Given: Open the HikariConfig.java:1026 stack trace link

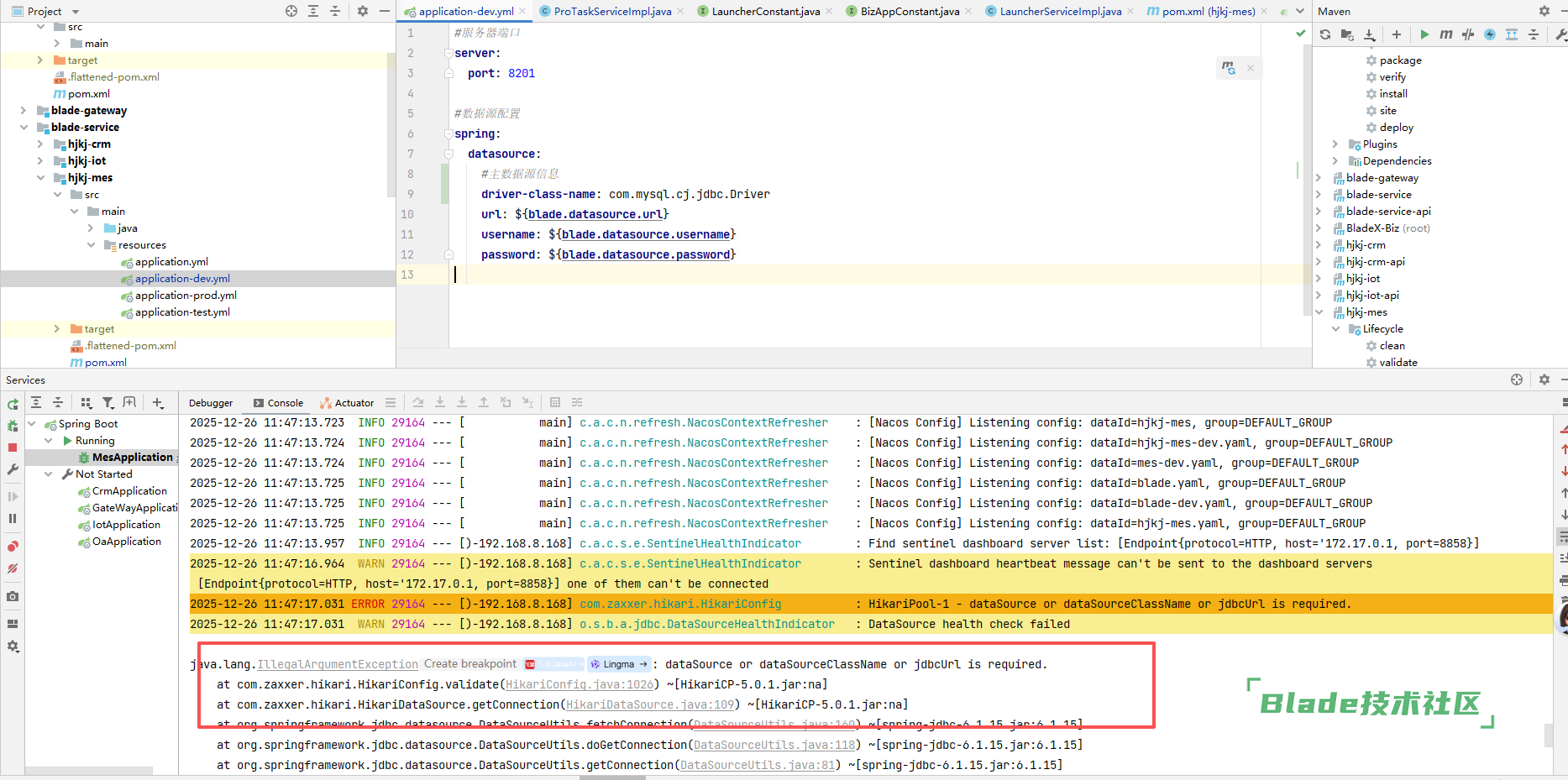Looking at the screenshot, I should pyautogui.click(x=579, y=685).
